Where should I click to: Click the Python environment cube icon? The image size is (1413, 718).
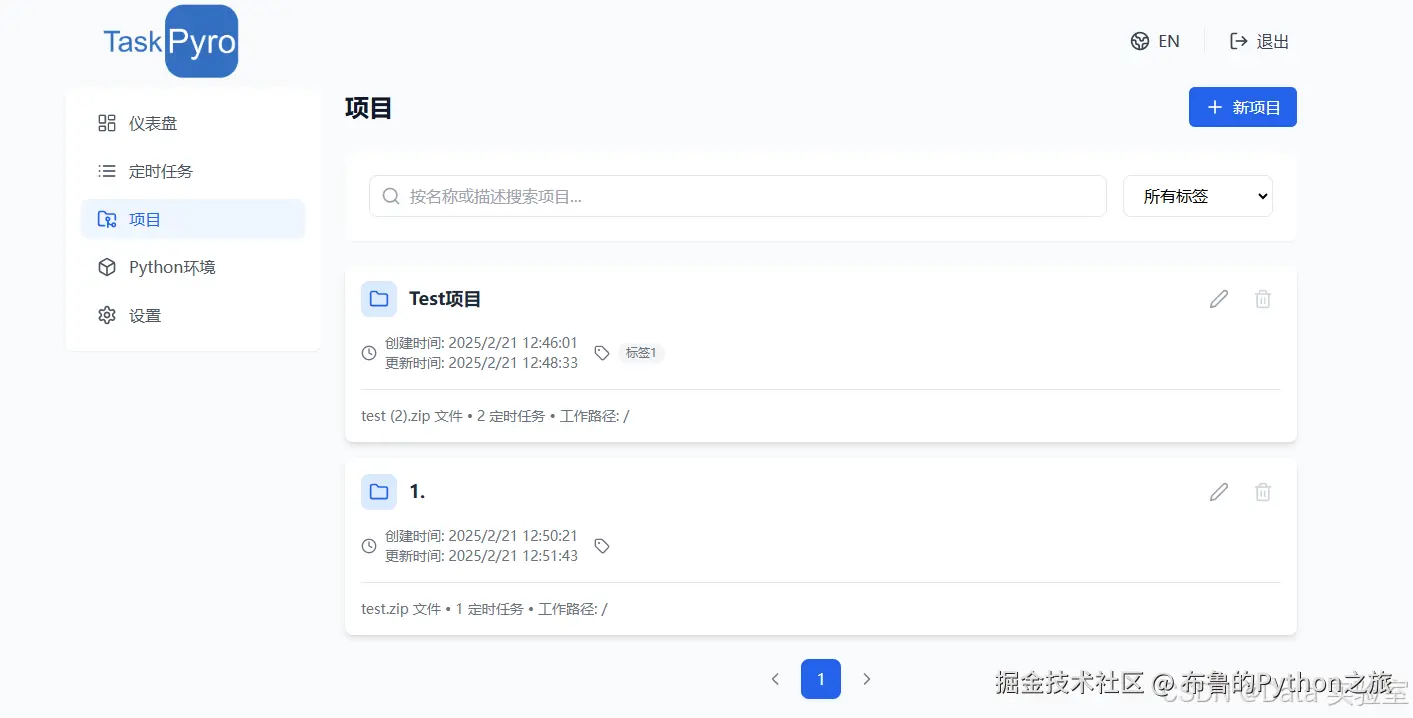pyautogui.click(x=106, y=266)
